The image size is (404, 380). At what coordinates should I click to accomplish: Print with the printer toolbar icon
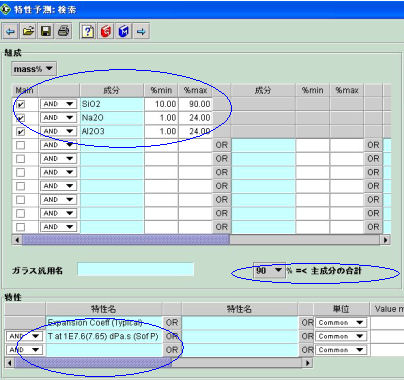coord(63,32)
